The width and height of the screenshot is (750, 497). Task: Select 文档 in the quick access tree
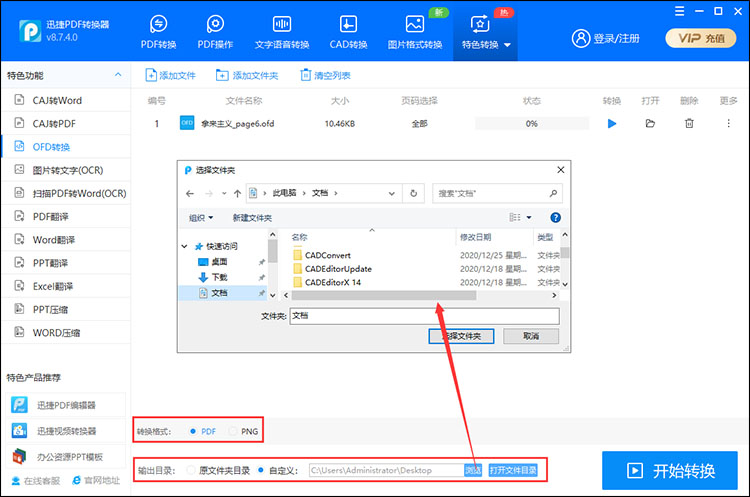(220, 293)
